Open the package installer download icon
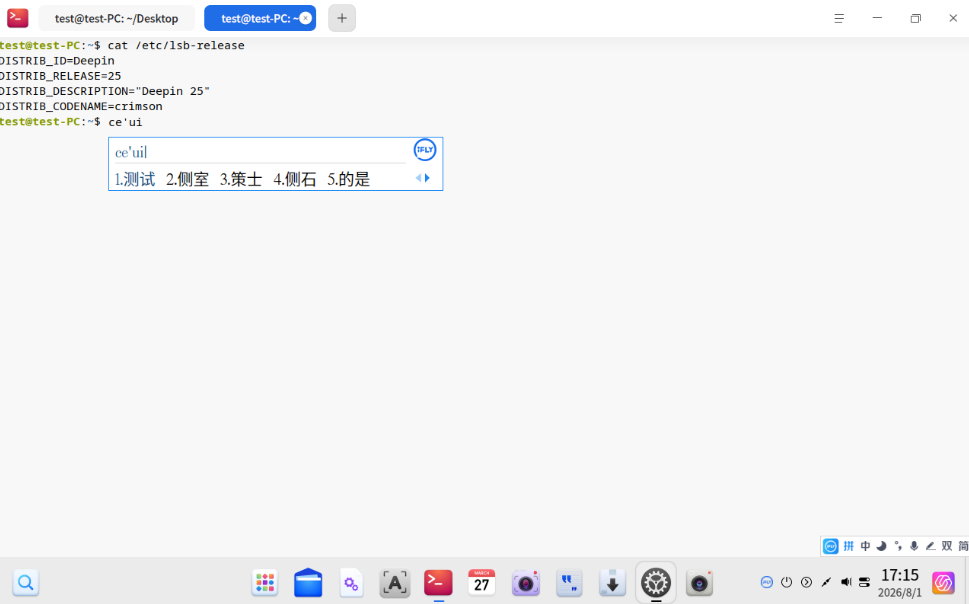This screenshot has height=604, width=969. pos(612,582)
